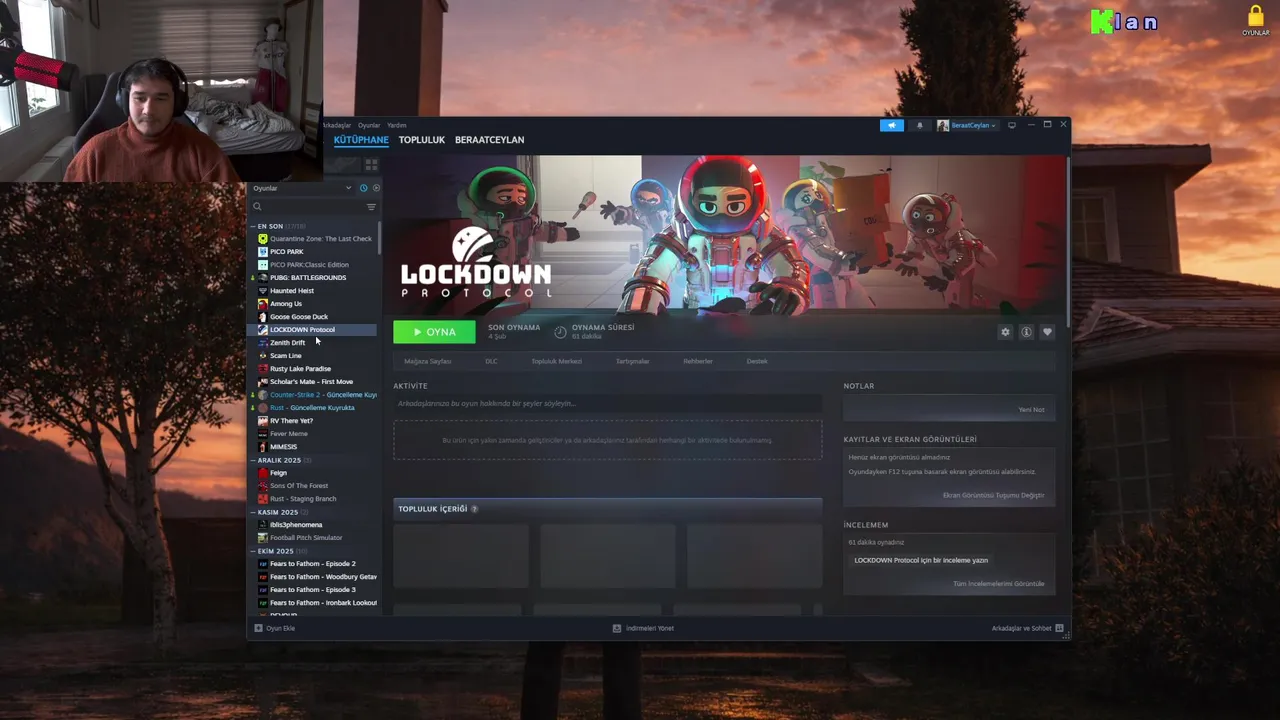
Task: Select Zenith Drift in the library
Action: point(287,343)
